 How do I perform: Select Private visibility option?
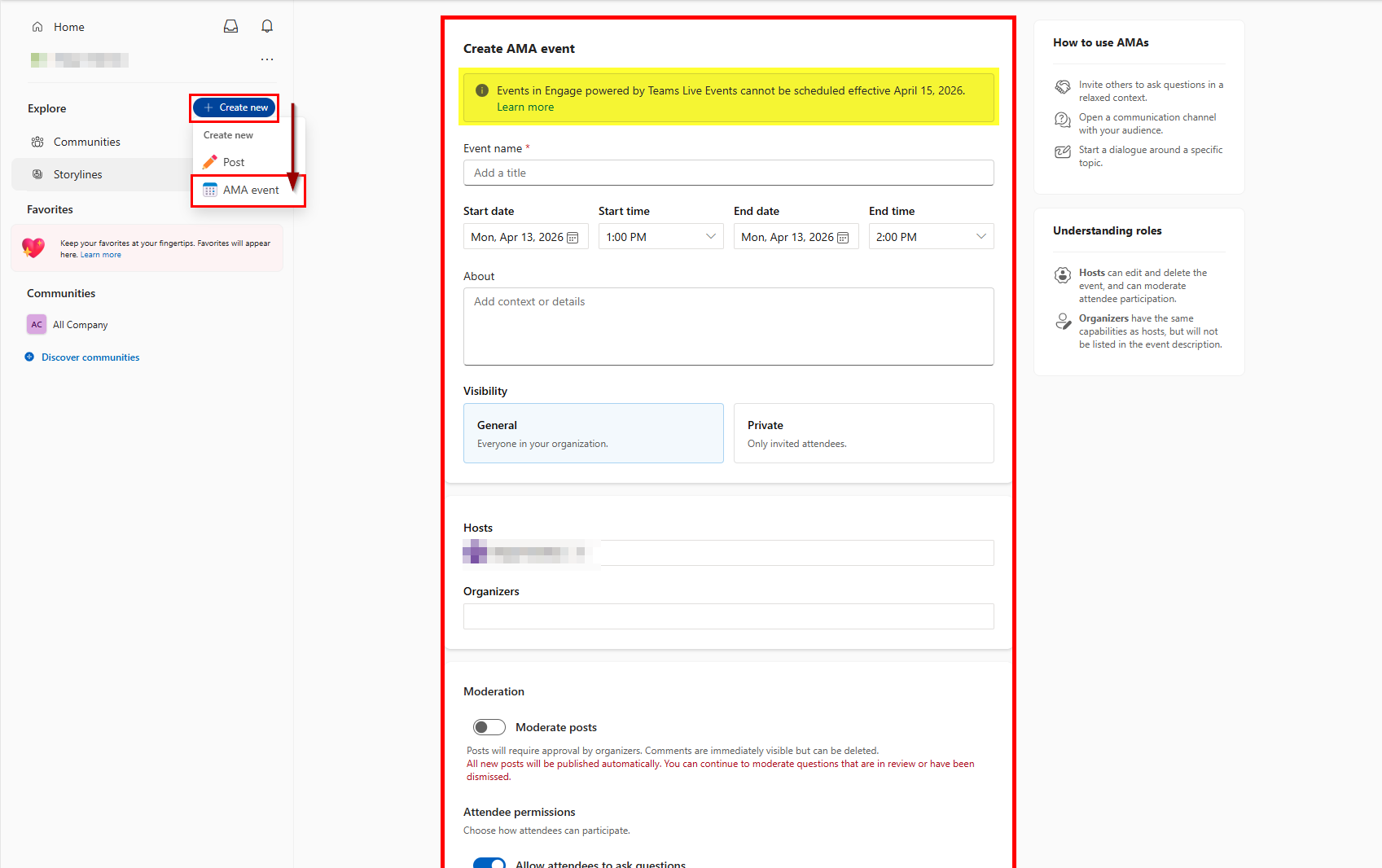[x=863, y=433]
